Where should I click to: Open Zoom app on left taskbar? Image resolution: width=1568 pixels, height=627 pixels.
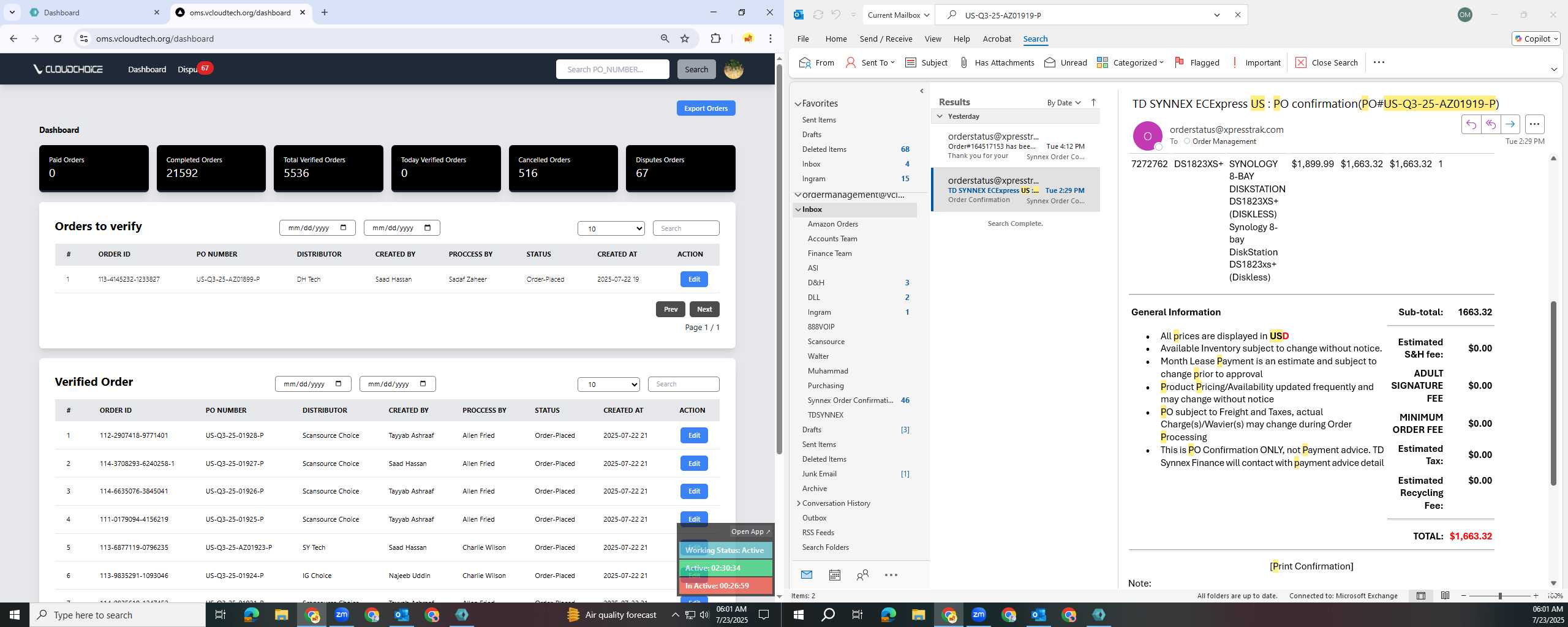pyautogui.click(x=342, y=615)
